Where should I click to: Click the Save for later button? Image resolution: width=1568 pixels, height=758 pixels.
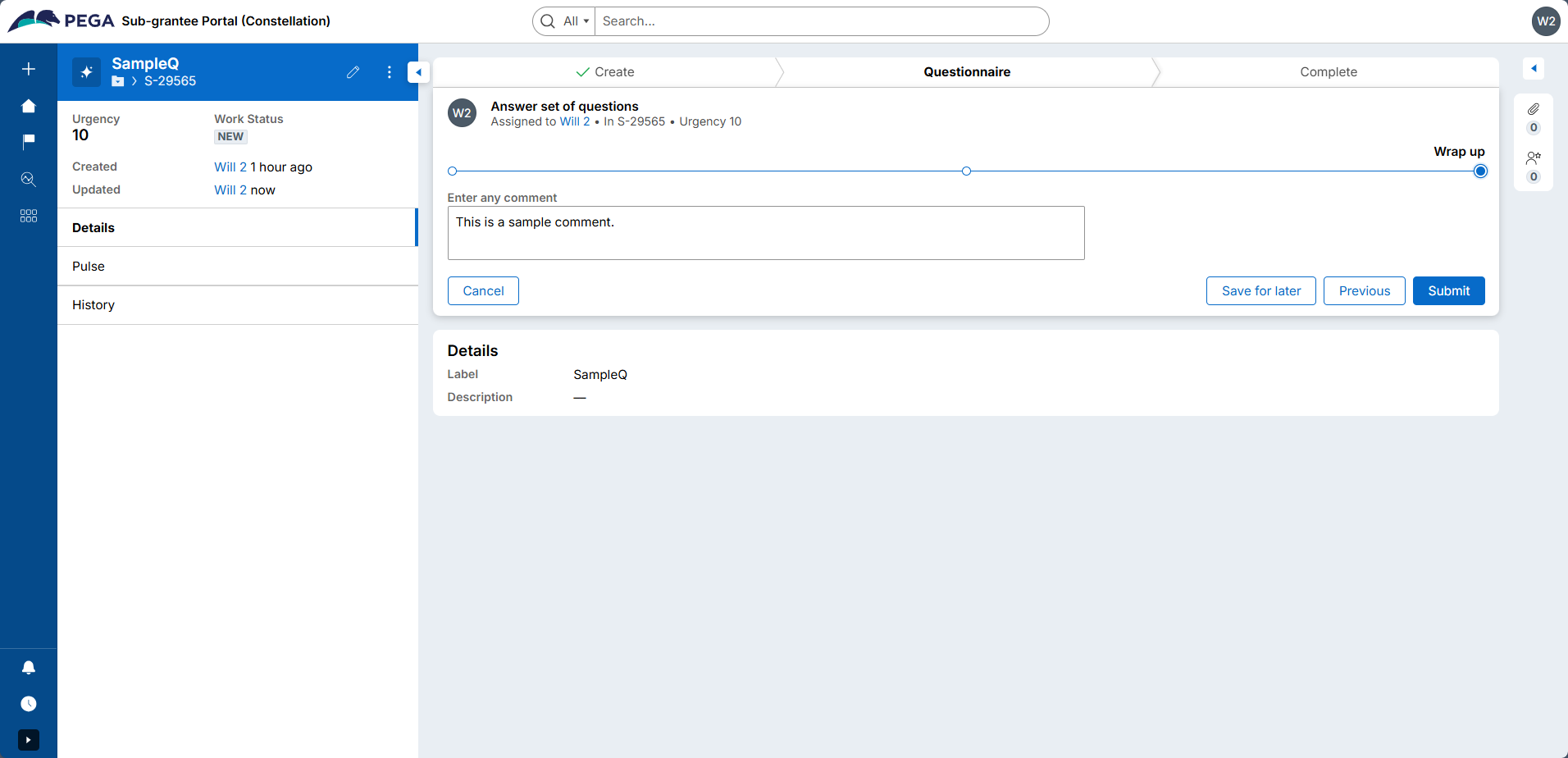click(1260, 291)
